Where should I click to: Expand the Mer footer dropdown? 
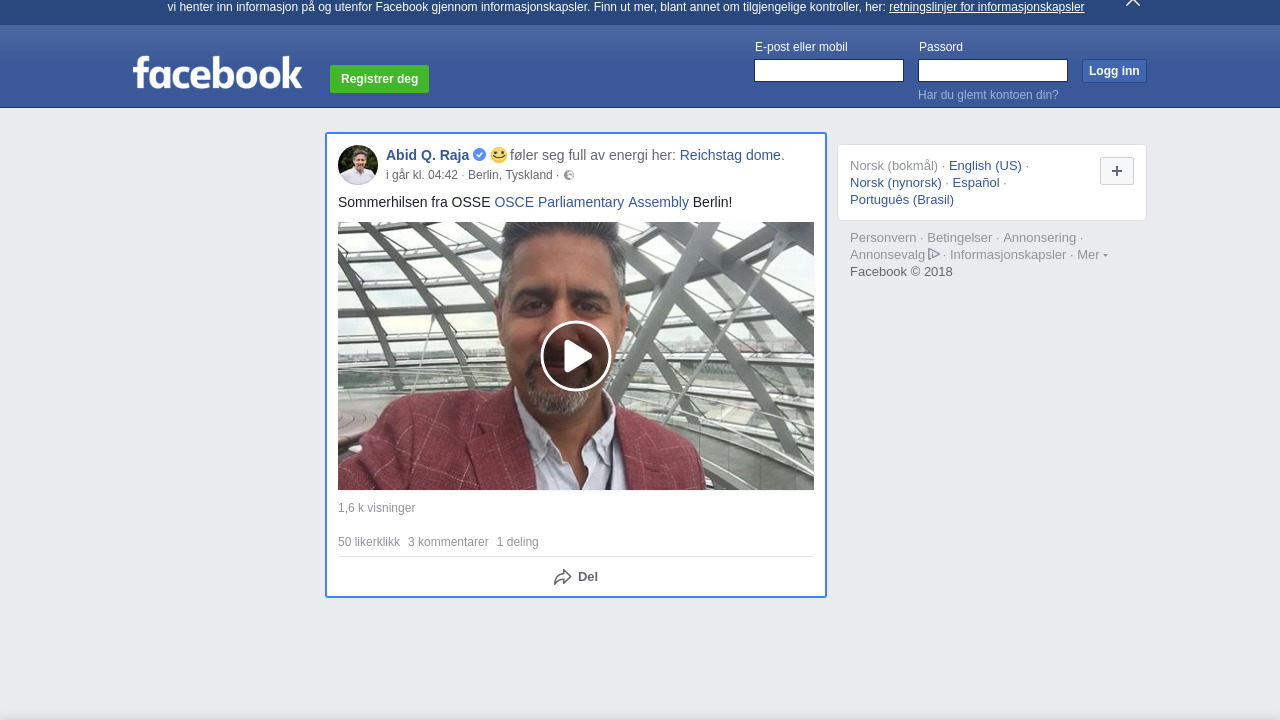point(1092,255)
